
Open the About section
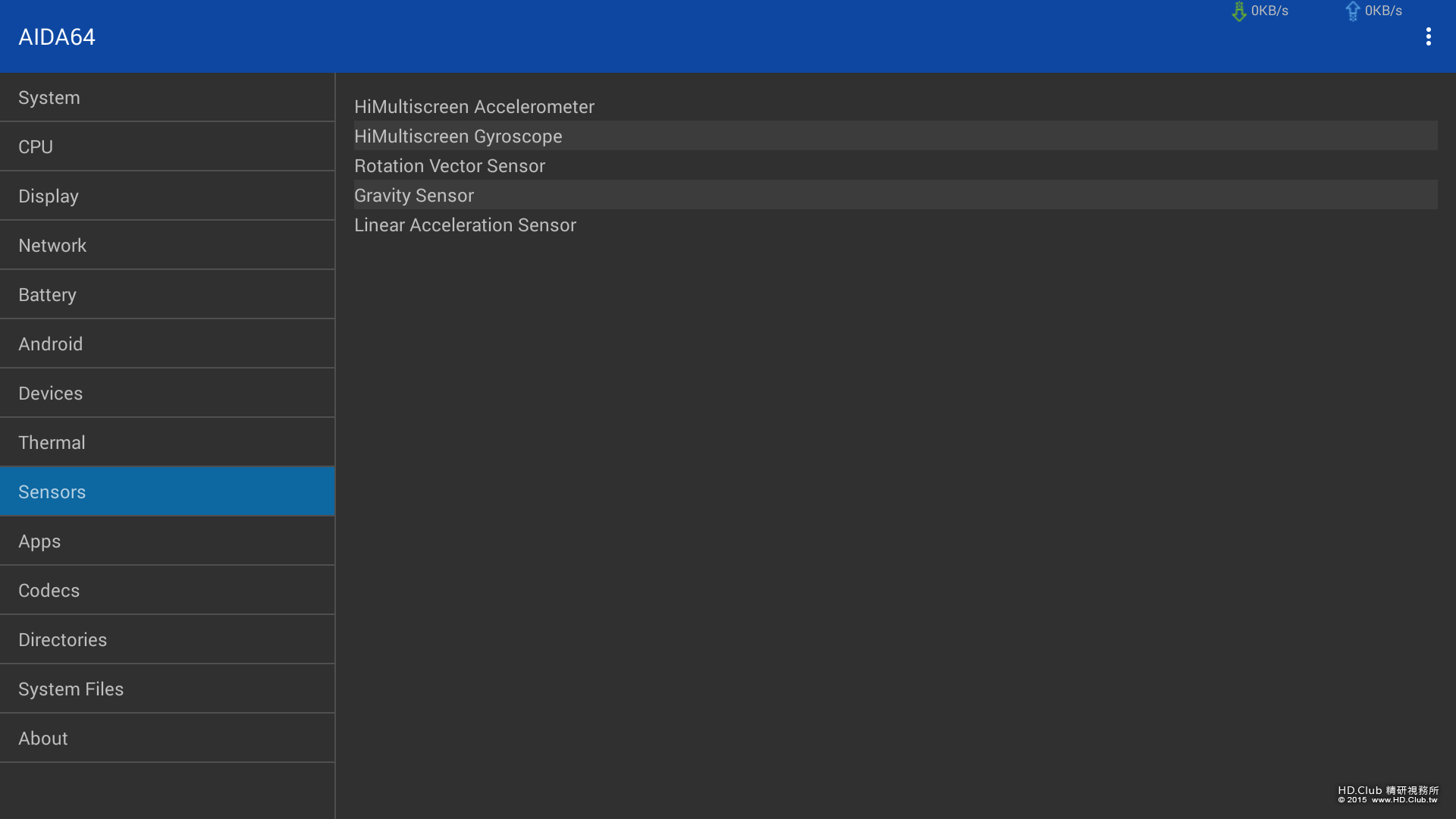pos(167,739)
